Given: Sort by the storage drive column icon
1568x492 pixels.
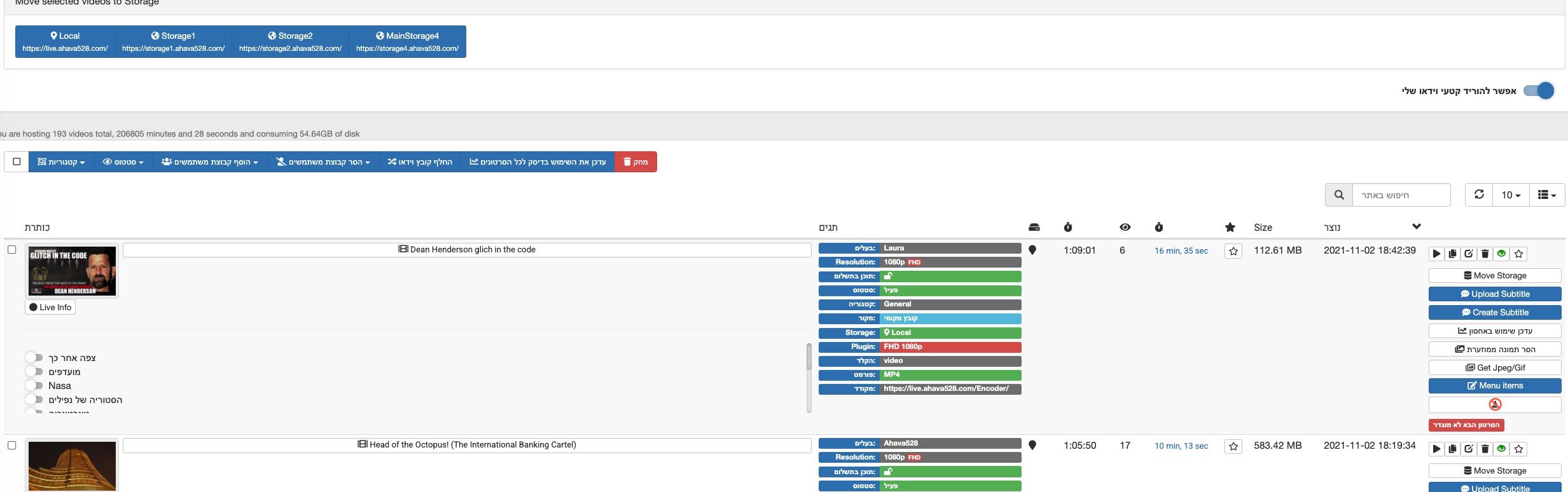Looking at the screenshot, I should point(1034,227).
